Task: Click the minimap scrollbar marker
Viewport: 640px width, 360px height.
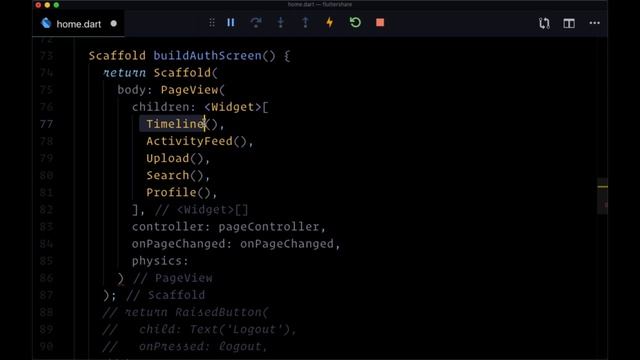Action: (602, 187)
